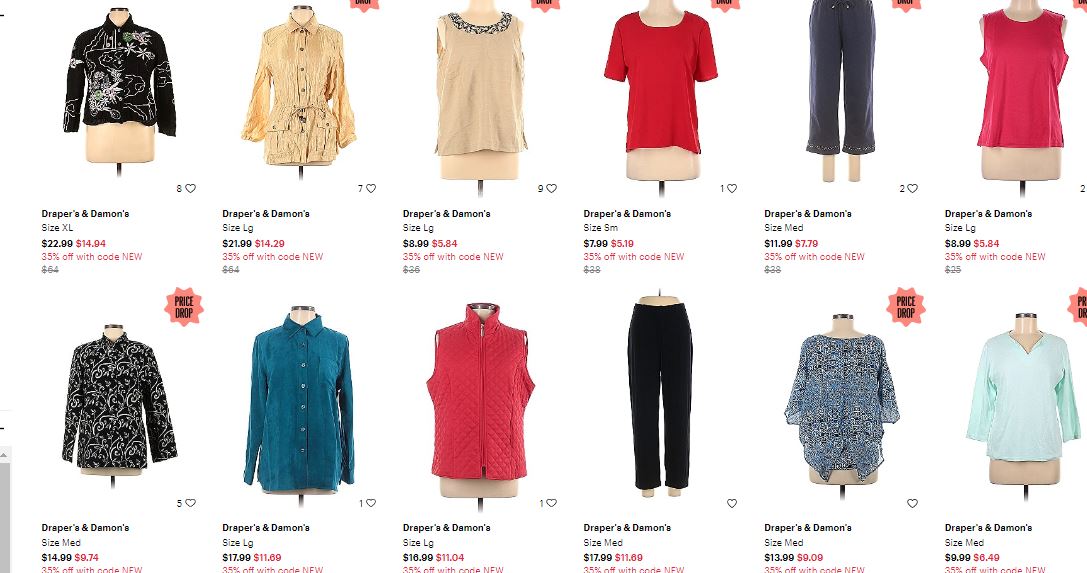The width and height of the screenshot is (1087, 573).
Task: Open the $21.99 Size Lg listing title
Action: pyautogui.click(x=266, y=213)
